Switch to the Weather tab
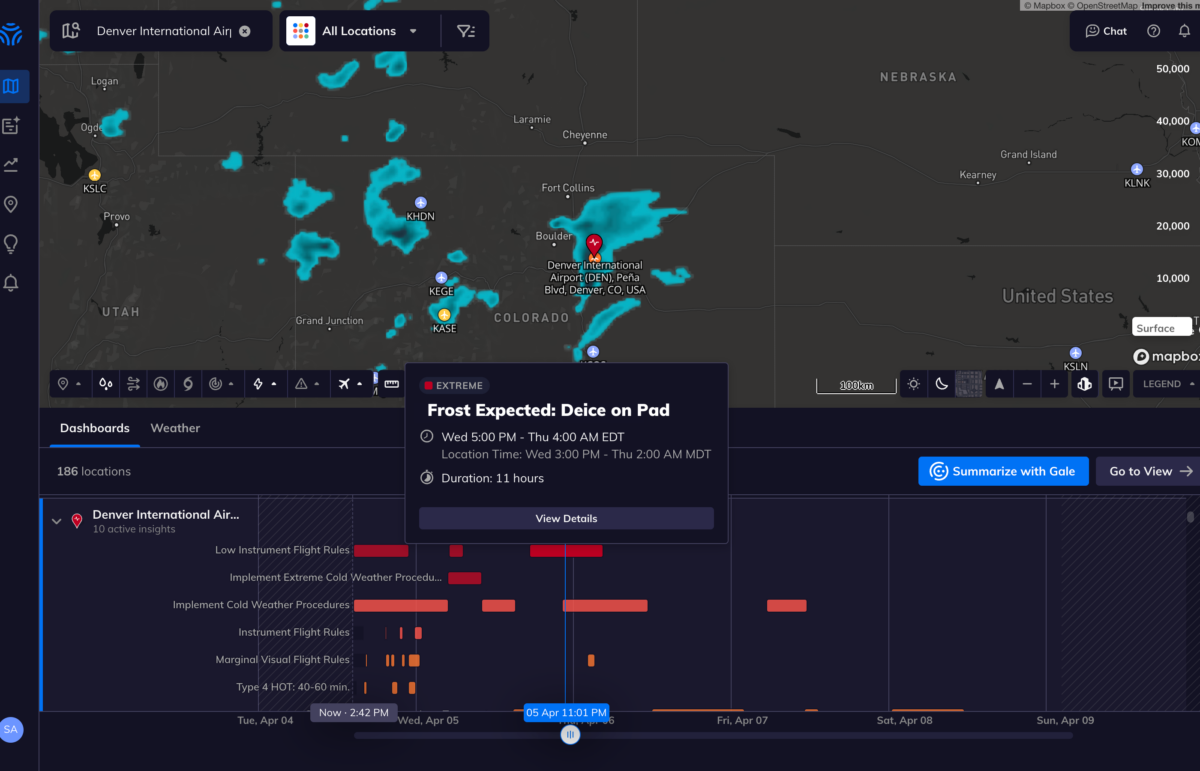1200x771 pixels. 175,428
